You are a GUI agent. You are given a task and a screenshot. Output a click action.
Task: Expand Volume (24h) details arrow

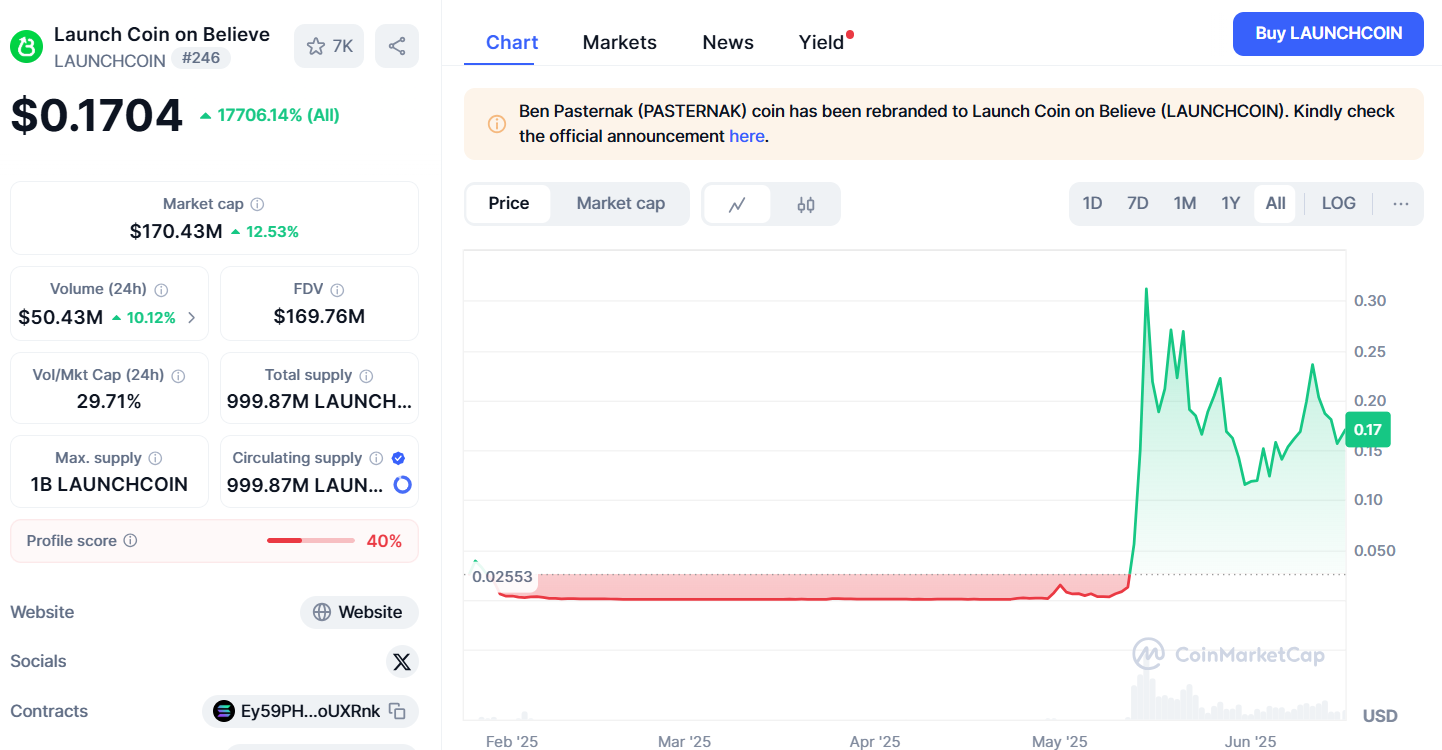pos(192,318)
